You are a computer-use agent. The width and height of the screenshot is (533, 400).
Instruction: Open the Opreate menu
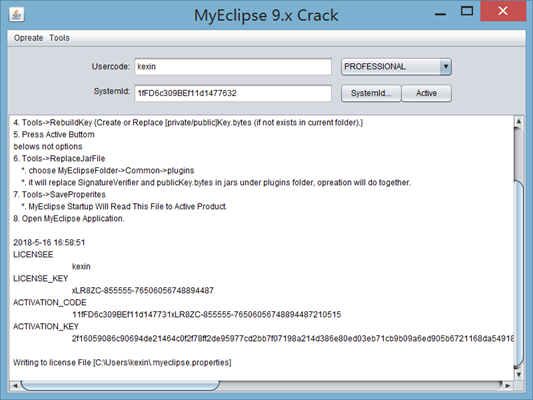[x=28, y=38]
